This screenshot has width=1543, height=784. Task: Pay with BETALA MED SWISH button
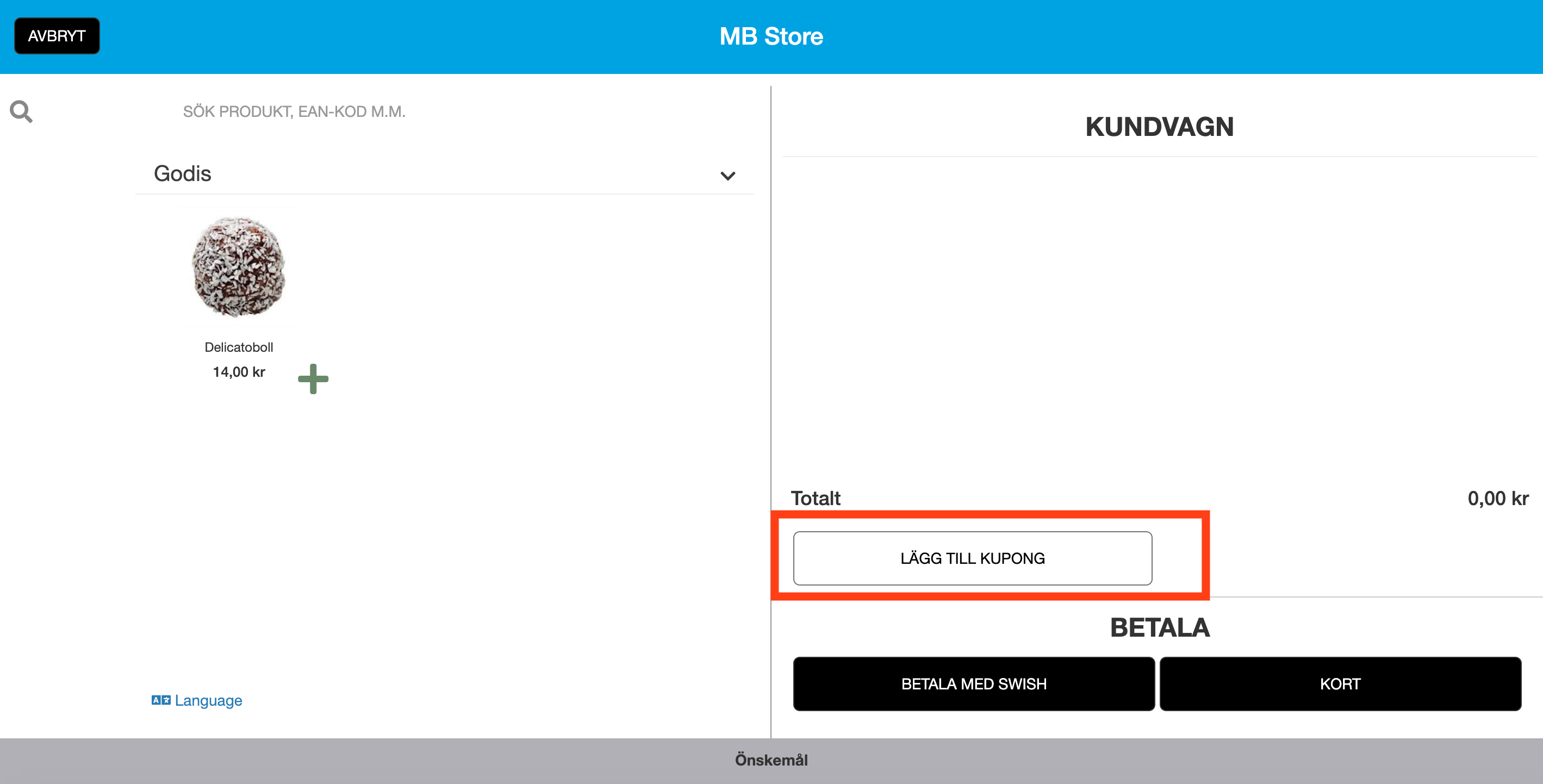click(x=973, y=683)
